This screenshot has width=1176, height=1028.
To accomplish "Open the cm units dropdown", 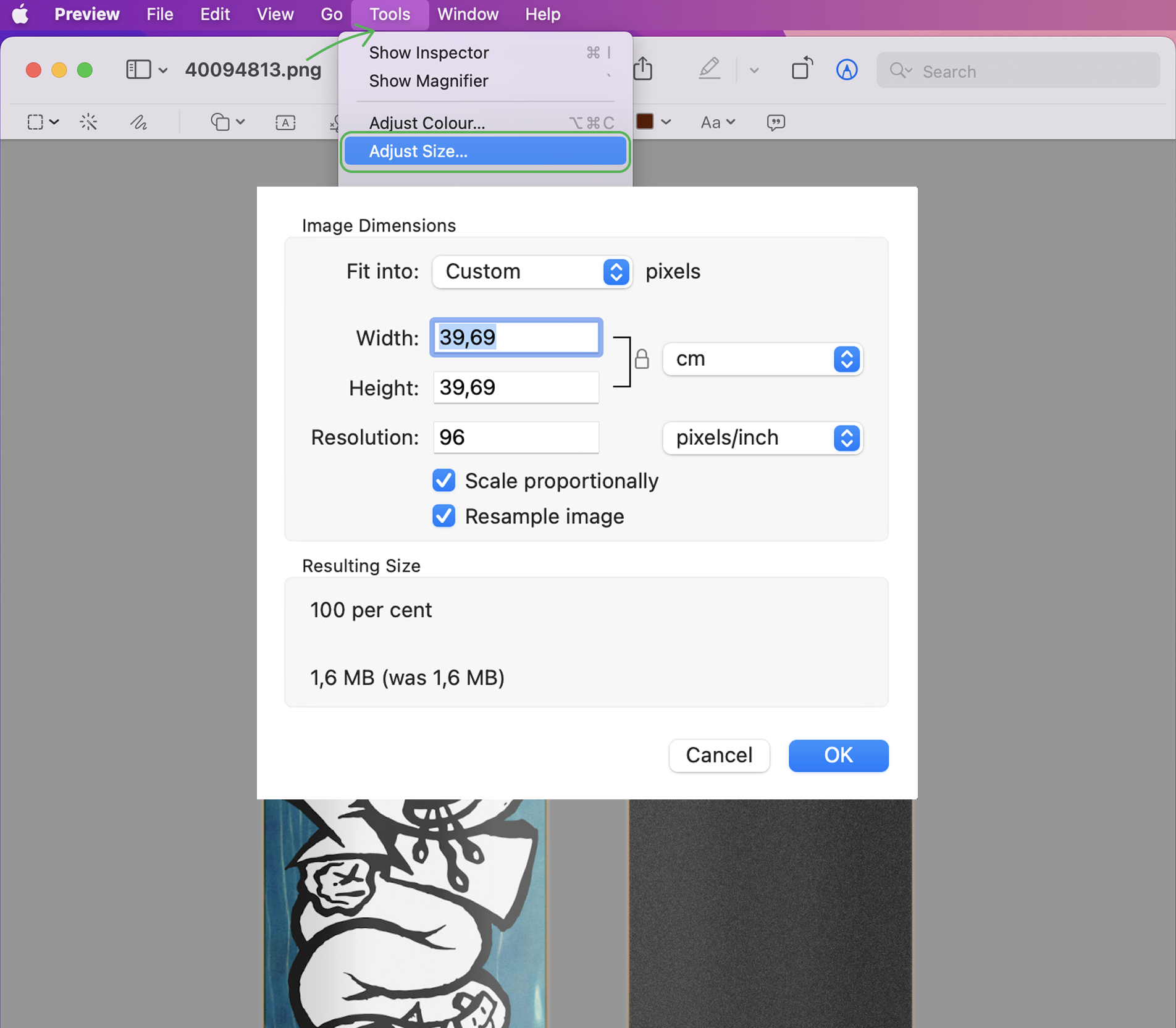I will click(x=762, y=359).
